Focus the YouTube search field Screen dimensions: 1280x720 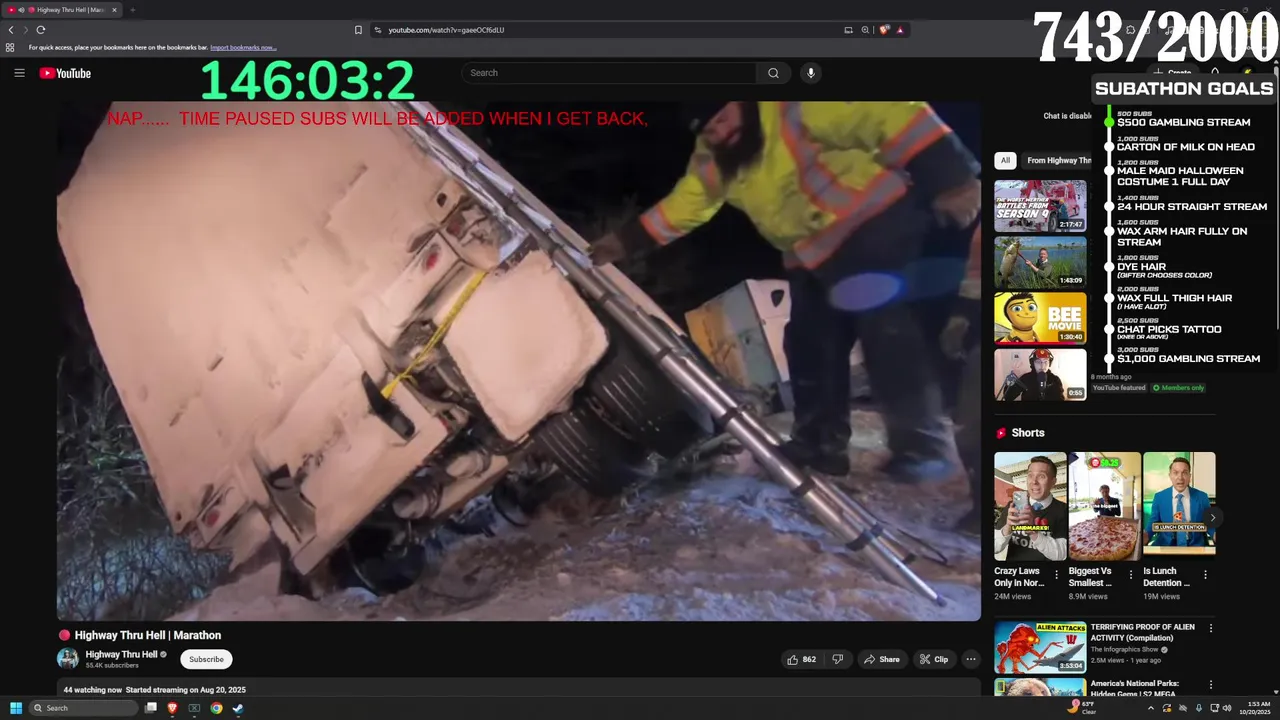click(610, 73)
